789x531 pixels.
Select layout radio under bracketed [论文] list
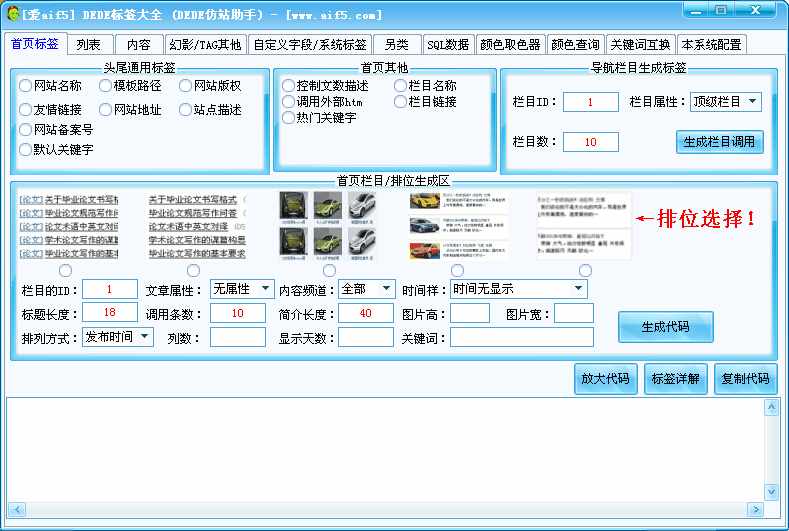(x=65, y=270)
